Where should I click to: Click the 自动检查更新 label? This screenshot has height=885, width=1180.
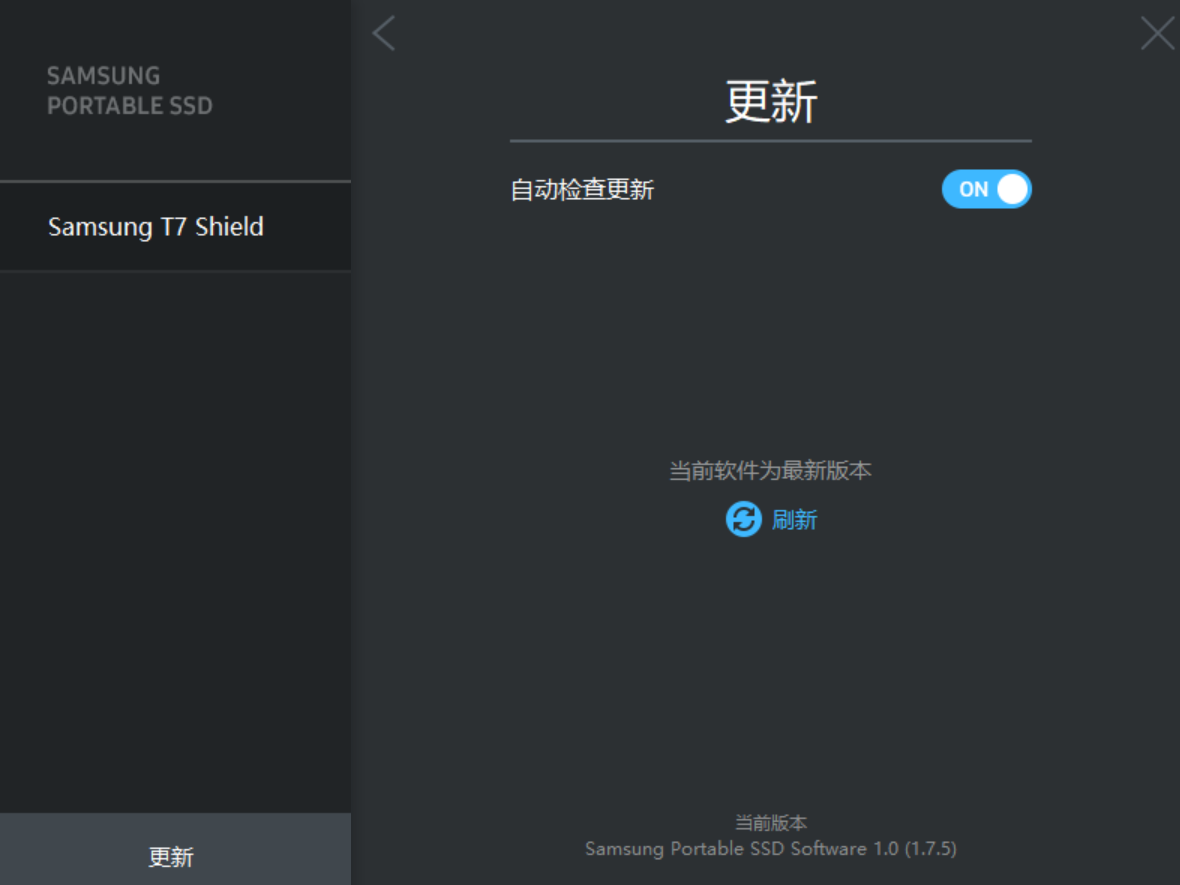(x=582, y=190)
